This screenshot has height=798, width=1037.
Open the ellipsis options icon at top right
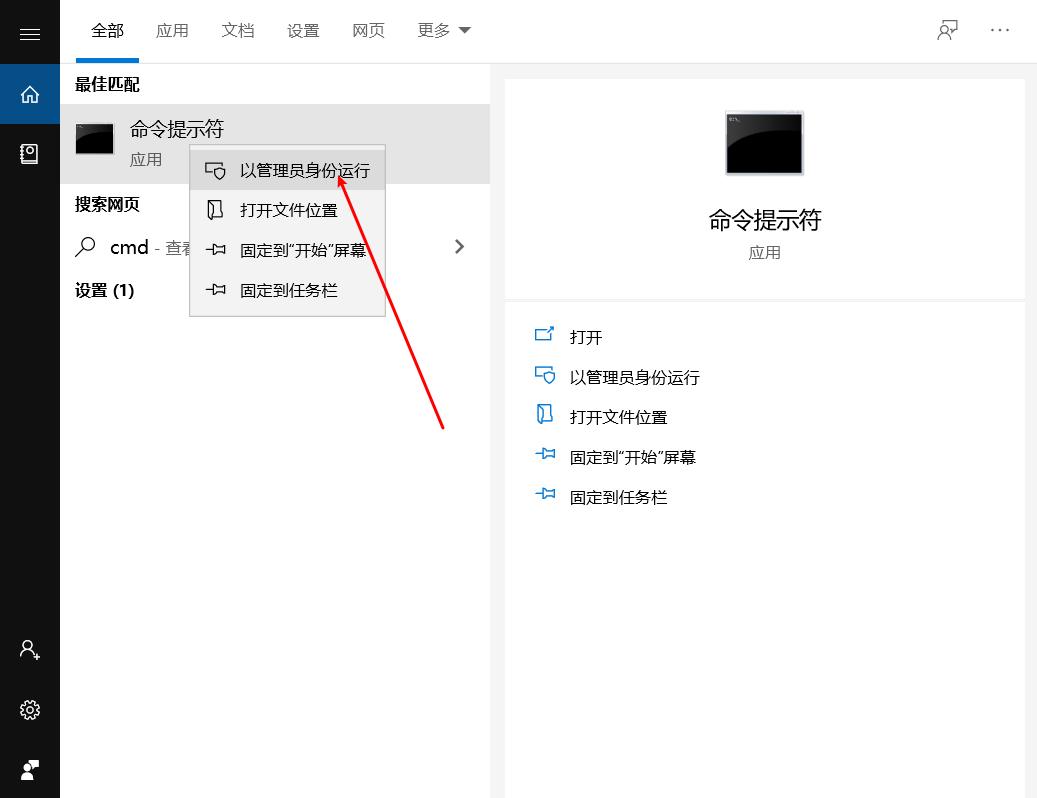click(x=1000, y=30)
